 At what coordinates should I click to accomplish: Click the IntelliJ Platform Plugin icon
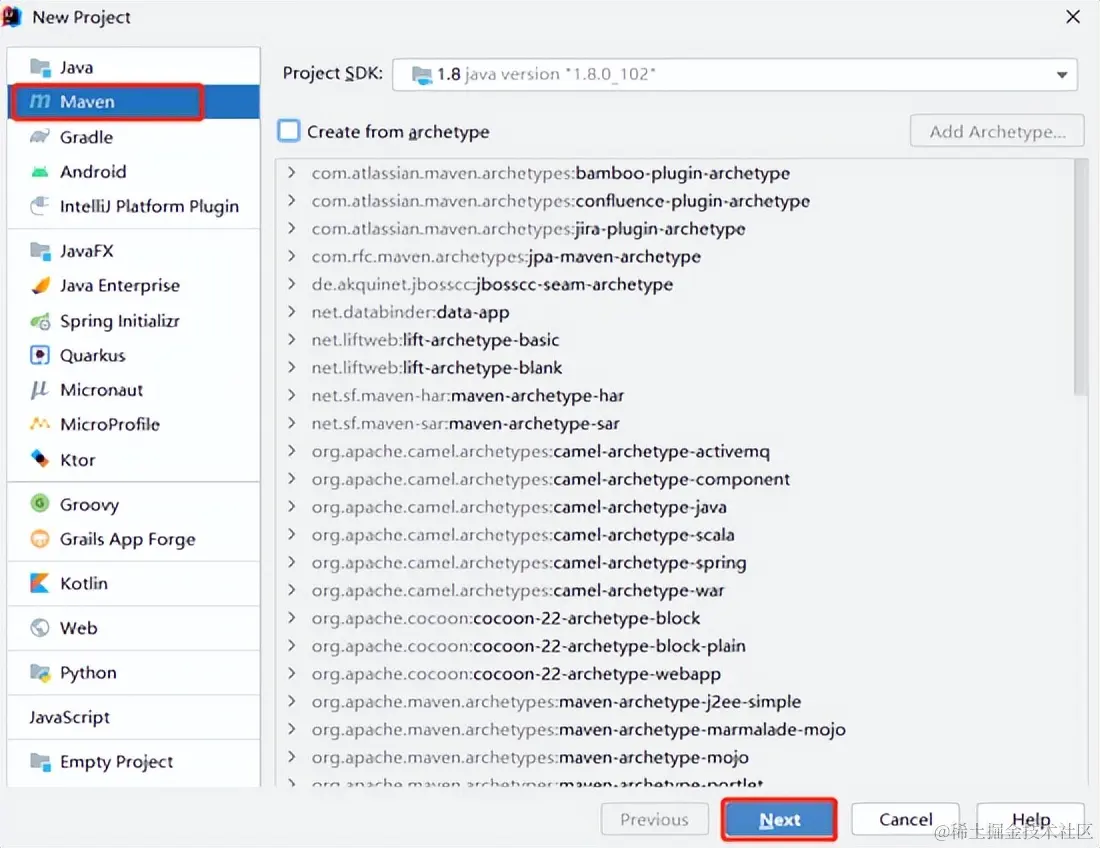click(40, 206)
